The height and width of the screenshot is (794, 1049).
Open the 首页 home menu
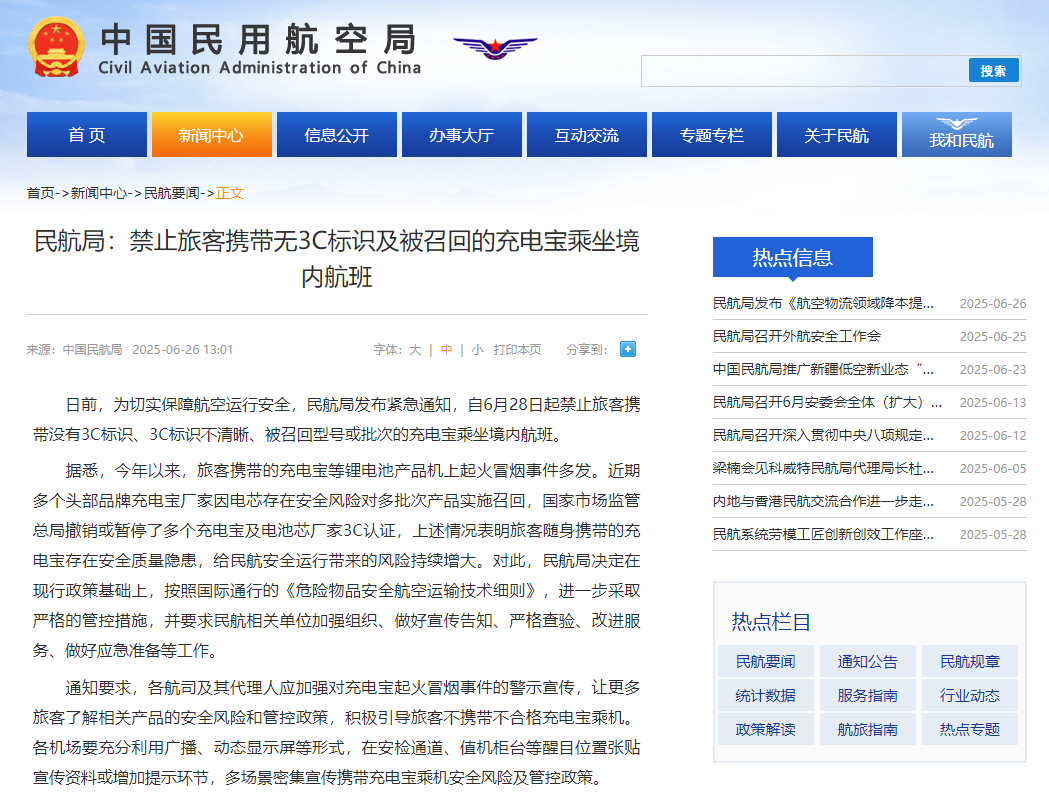[x=86, y=135]
